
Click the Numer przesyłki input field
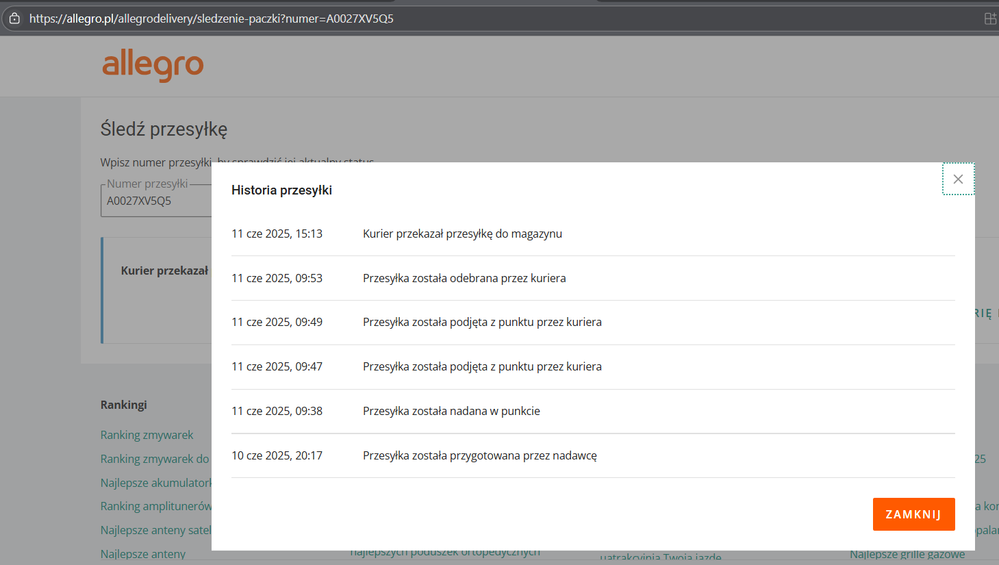[155, 200]
